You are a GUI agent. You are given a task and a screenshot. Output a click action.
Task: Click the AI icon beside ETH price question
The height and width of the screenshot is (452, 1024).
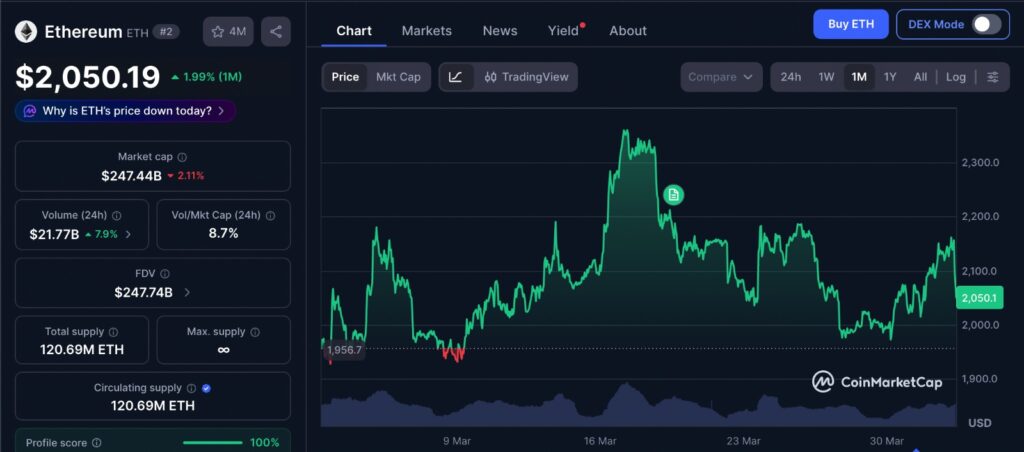[x=30, y=111]
